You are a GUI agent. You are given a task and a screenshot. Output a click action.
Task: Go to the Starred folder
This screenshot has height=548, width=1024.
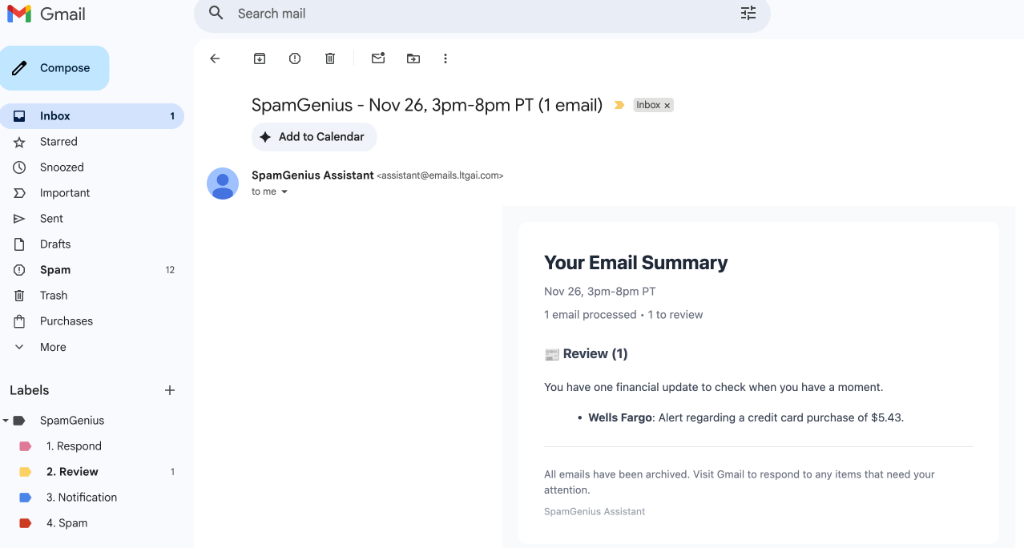coord(58,142)
